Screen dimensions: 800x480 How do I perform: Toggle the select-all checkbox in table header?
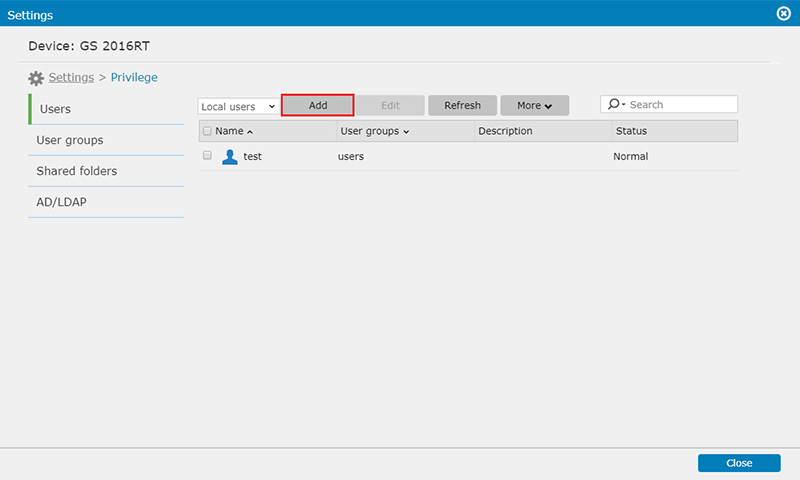(x=207, y=131)
